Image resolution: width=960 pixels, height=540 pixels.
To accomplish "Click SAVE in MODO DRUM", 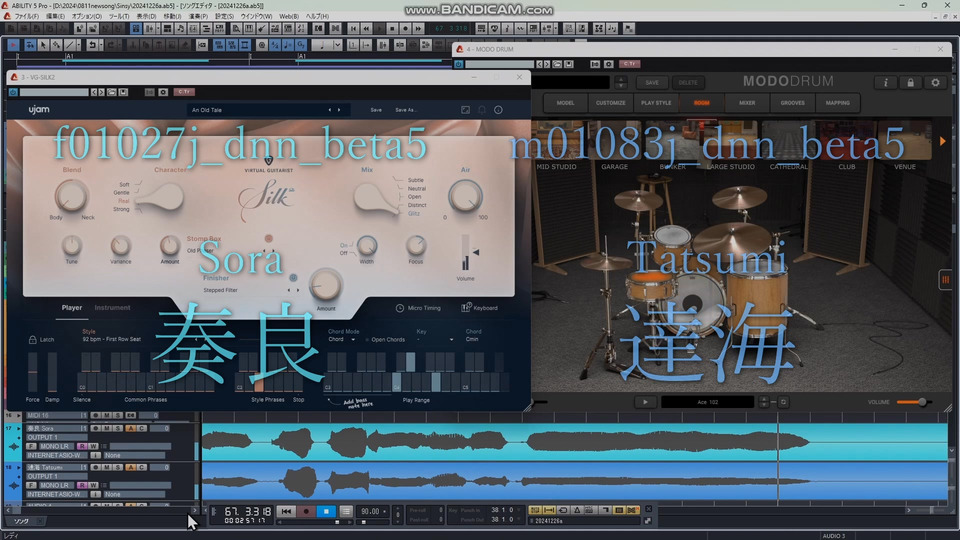I will (652, 82).
